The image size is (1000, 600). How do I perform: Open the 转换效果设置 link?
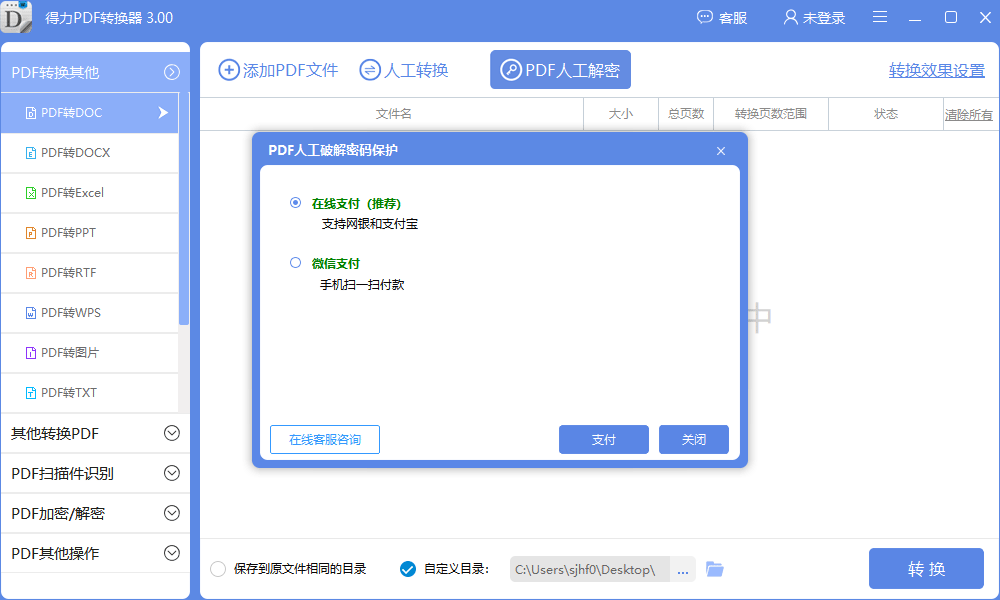pos(937,70)
